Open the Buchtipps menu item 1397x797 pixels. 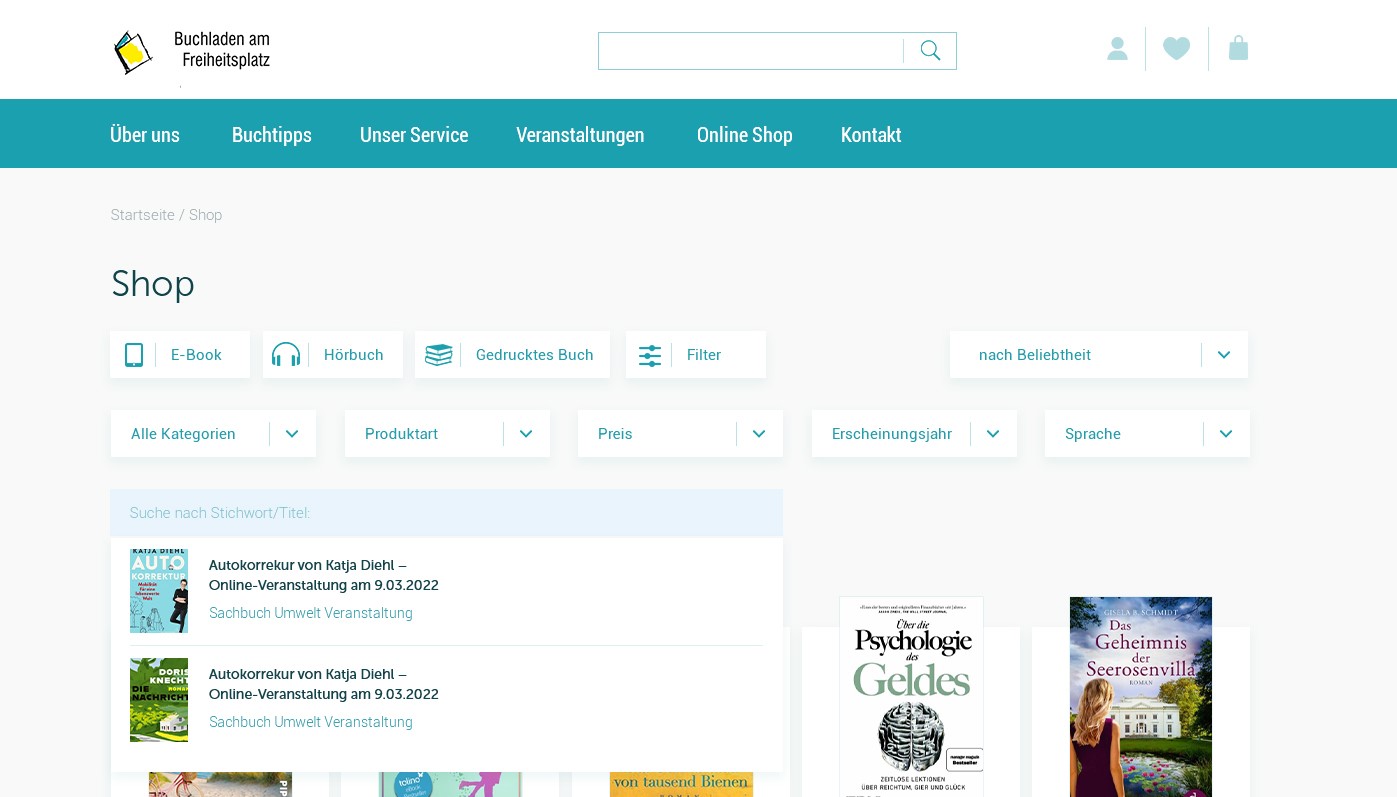point(272,135)
